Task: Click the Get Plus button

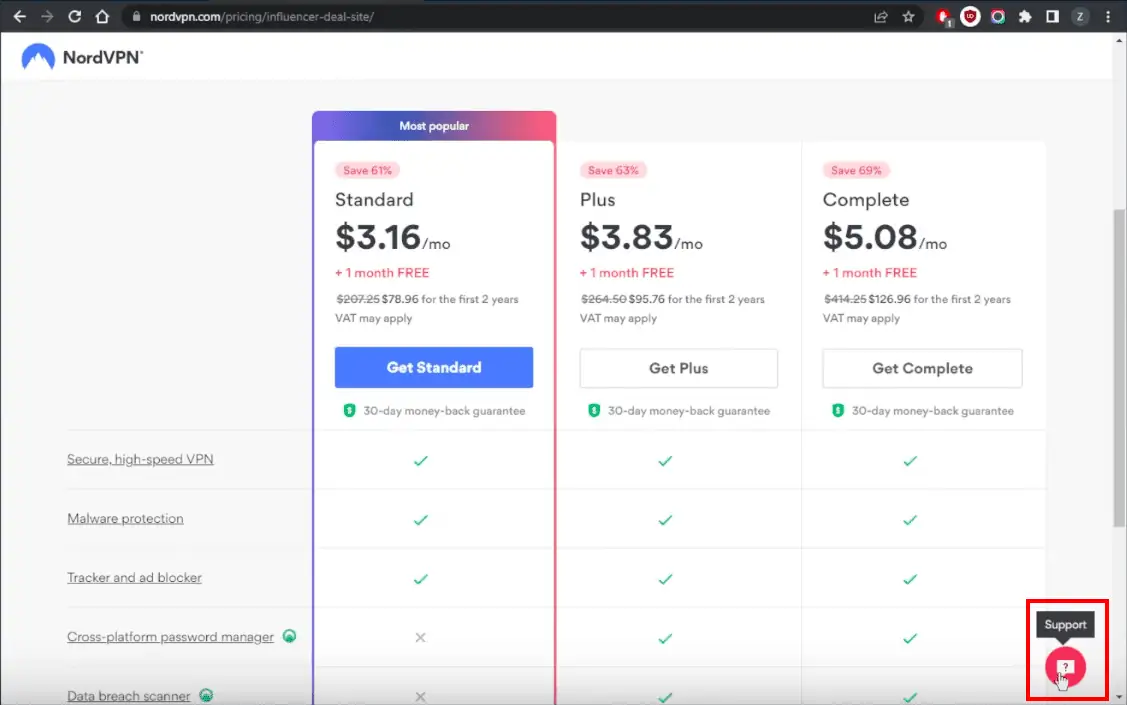Action: coord(678,368)
